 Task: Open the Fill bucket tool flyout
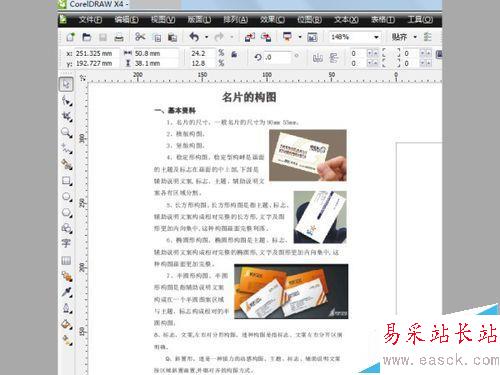pyautogui.click(x=67, y=324)
